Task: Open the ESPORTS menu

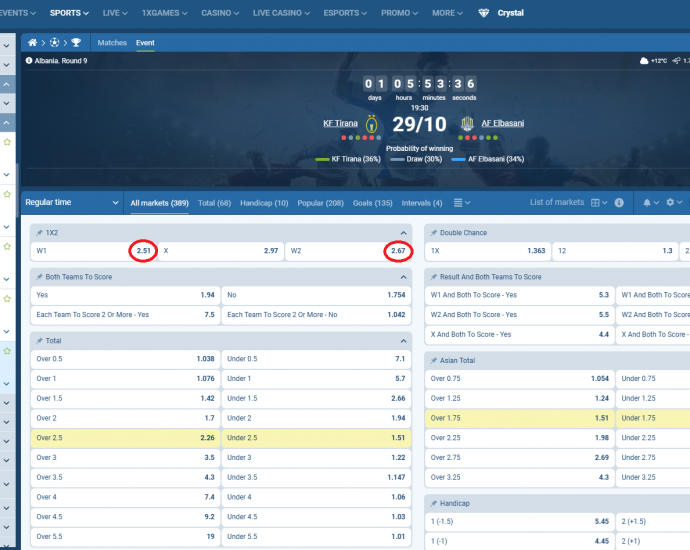Action: [345, 13]
